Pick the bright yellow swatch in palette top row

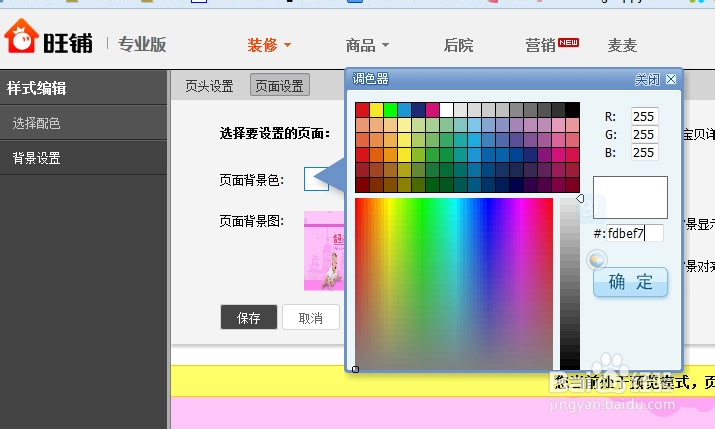click(x=377, y=110)
